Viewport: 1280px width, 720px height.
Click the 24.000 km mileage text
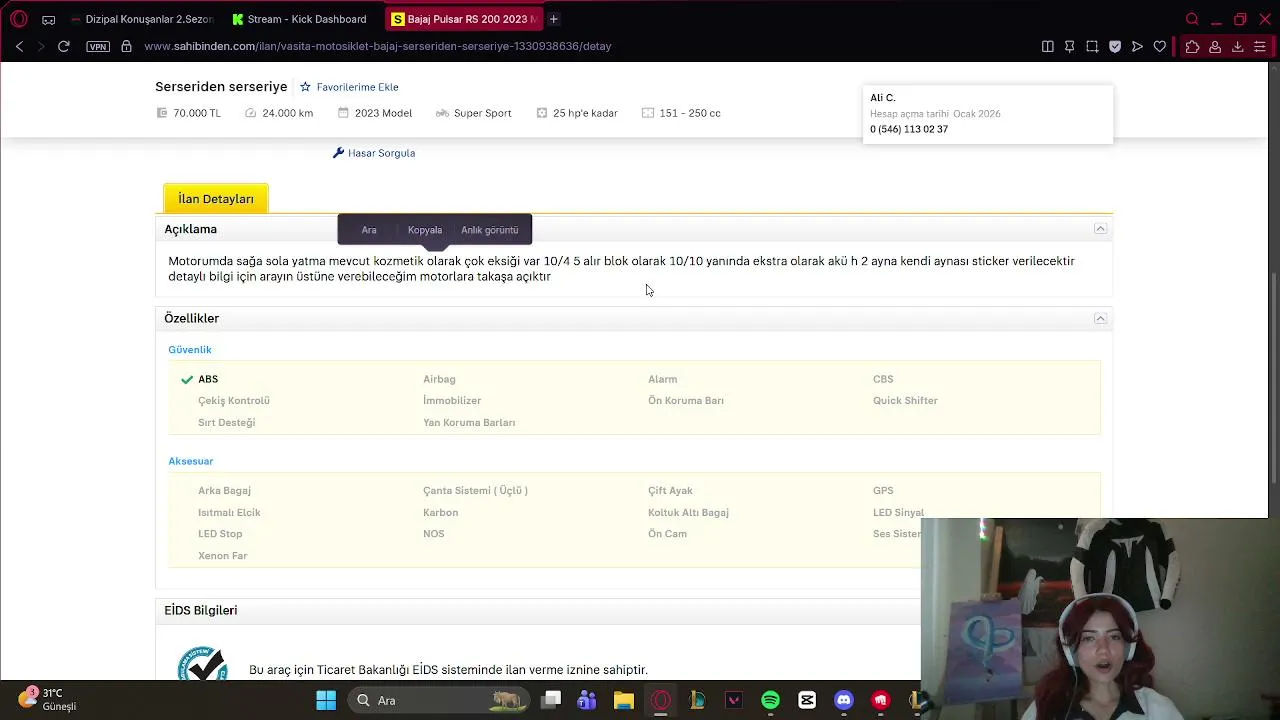click(x=287, y=113)
